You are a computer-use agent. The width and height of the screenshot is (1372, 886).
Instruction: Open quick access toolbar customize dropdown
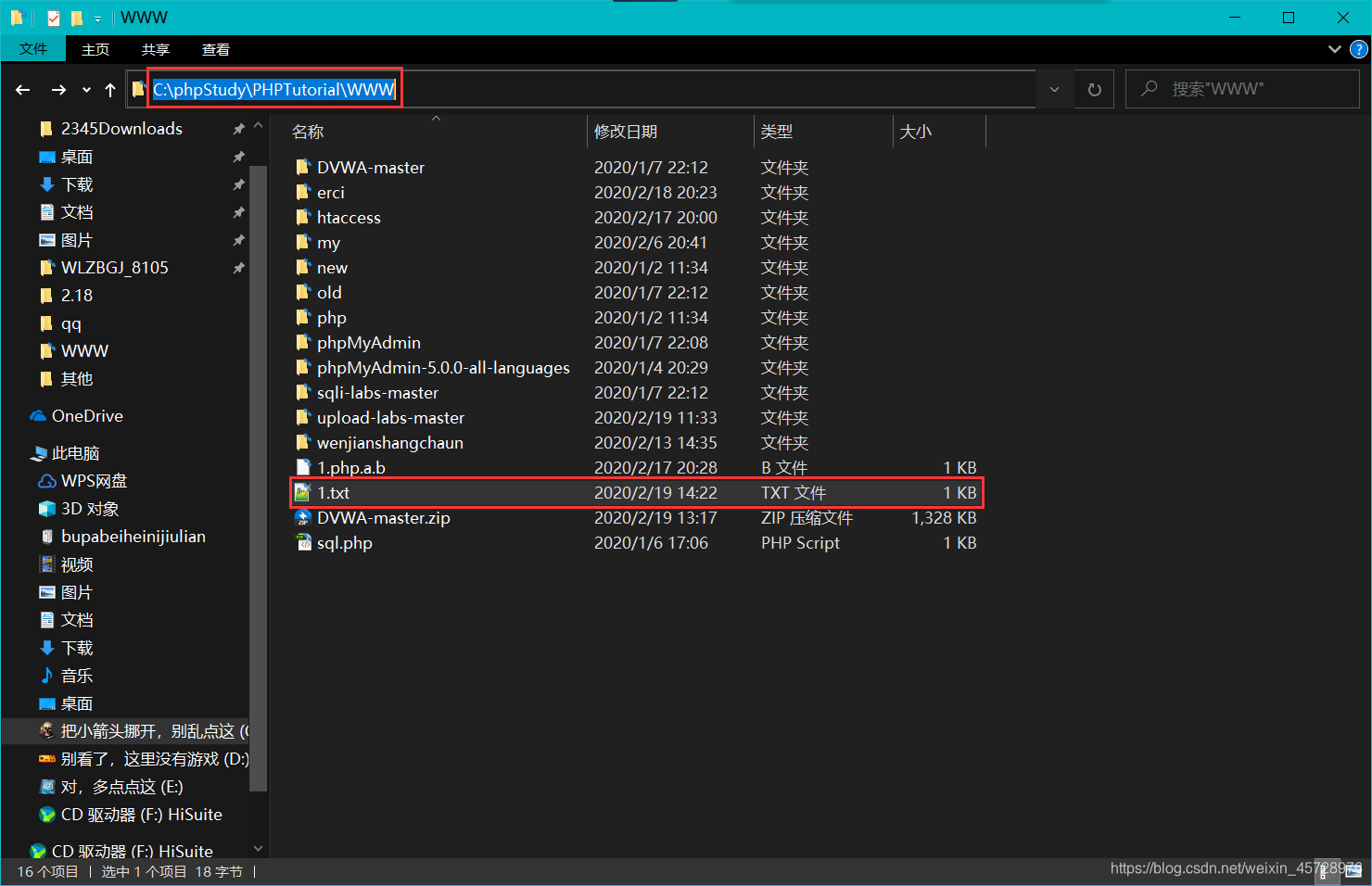pyautogui.click(x=97, y=19)
